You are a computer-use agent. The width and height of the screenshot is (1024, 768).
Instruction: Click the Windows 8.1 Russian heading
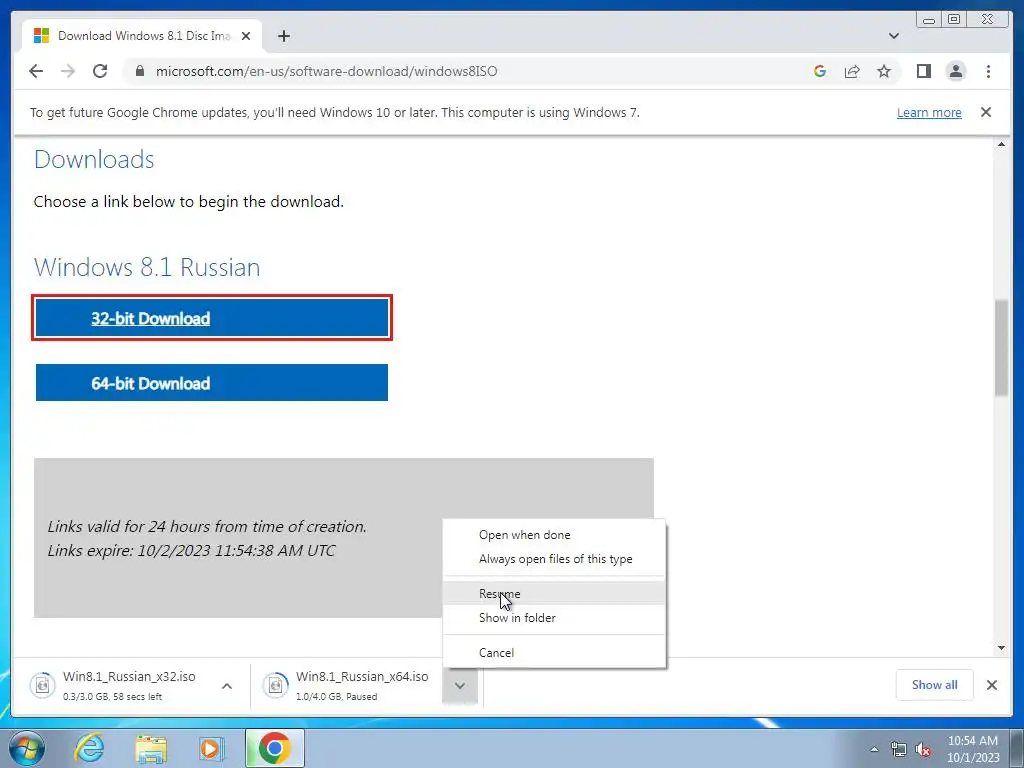coord(147,267)
